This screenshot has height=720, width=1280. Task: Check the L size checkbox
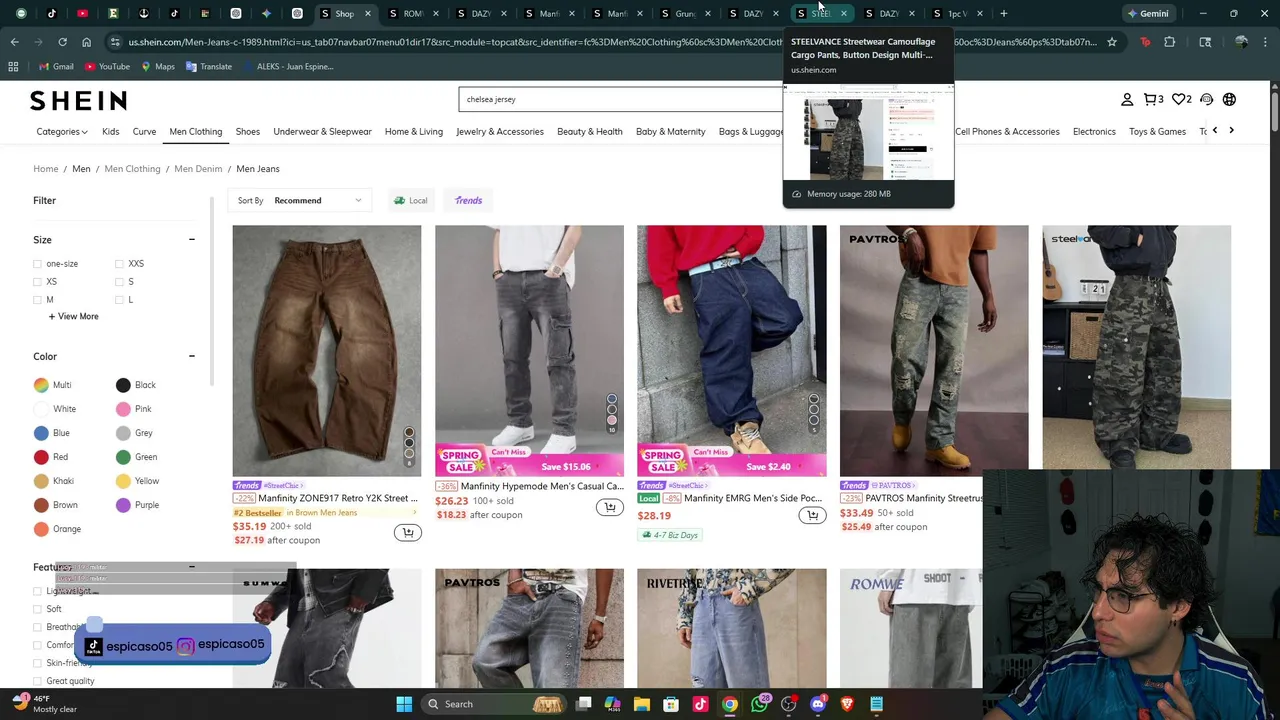[119, 300]
